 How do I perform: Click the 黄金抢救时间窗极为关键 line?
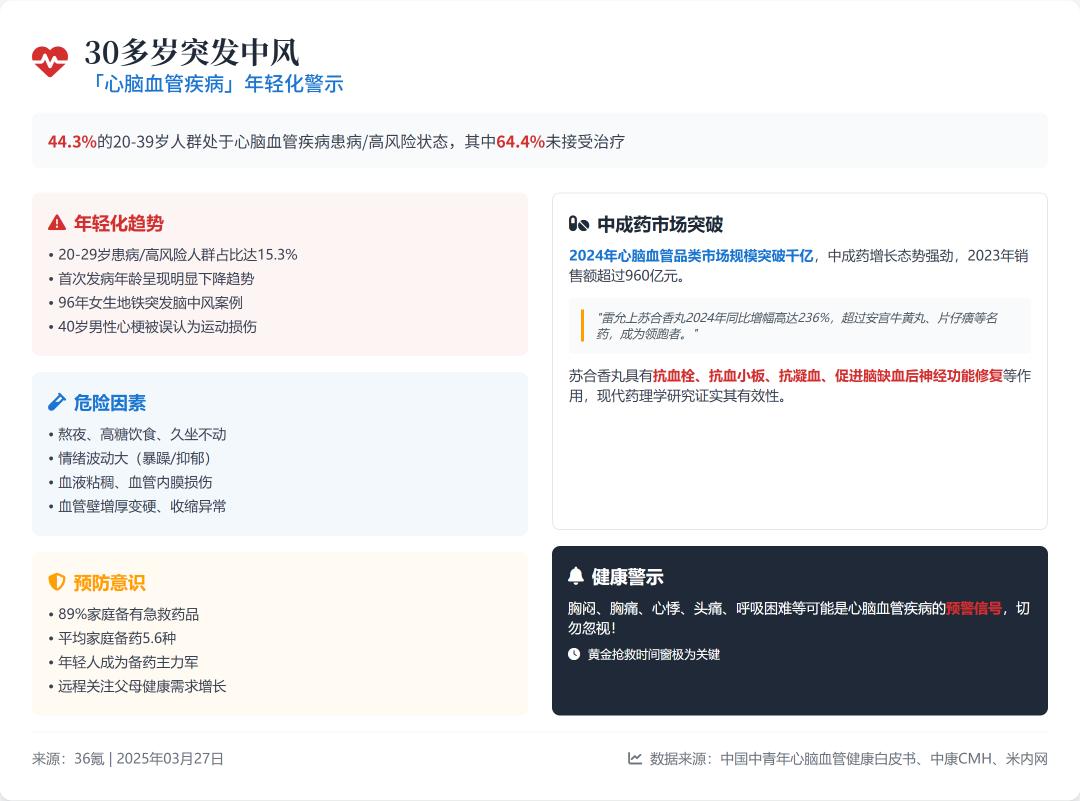(653, 654)
